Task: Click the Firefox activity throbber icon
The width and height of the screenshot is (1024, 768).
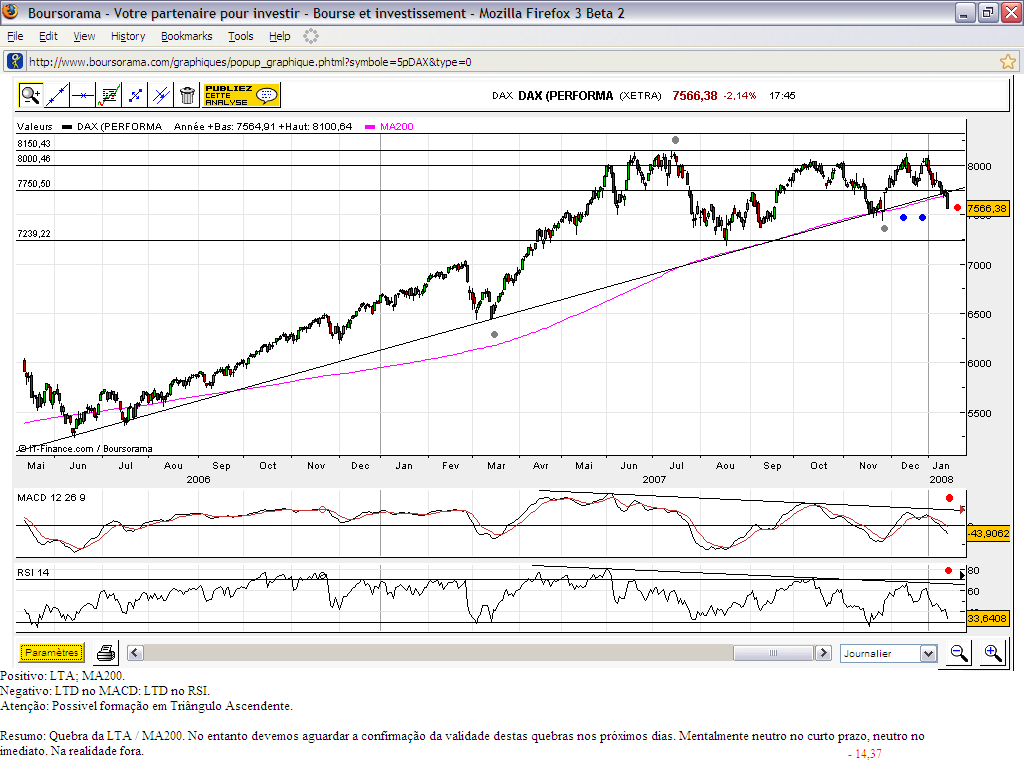Action: coord(311,37)
